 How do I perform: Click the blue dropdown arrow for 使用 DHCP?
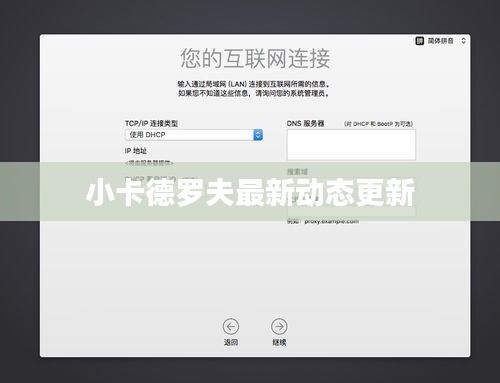pos(258,135)
